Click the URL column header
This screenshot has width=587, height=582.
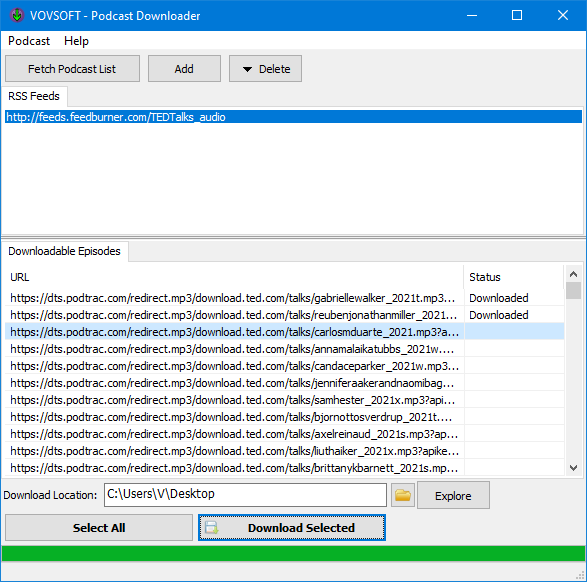click(234, 277)
